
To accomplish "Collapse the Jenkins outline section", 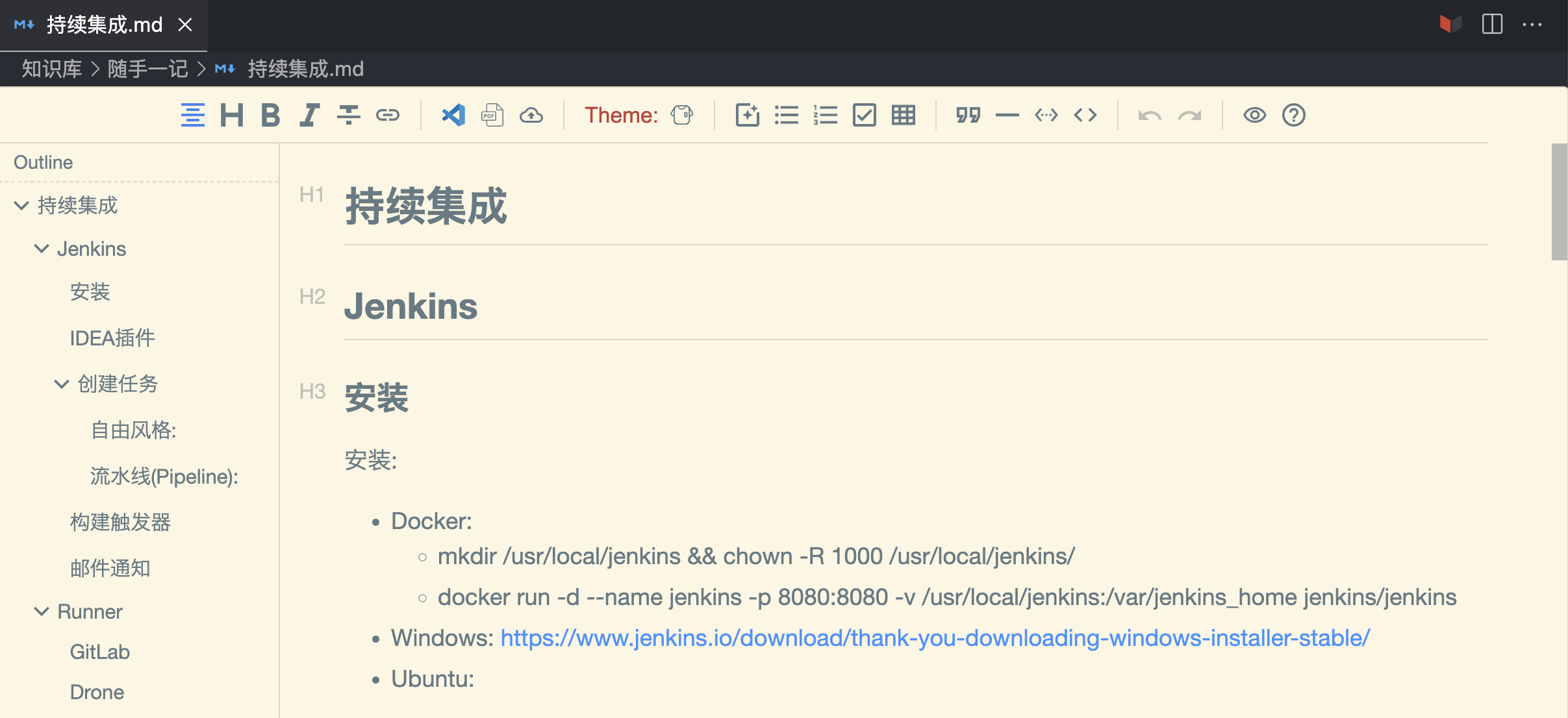I will click(42, 249).
